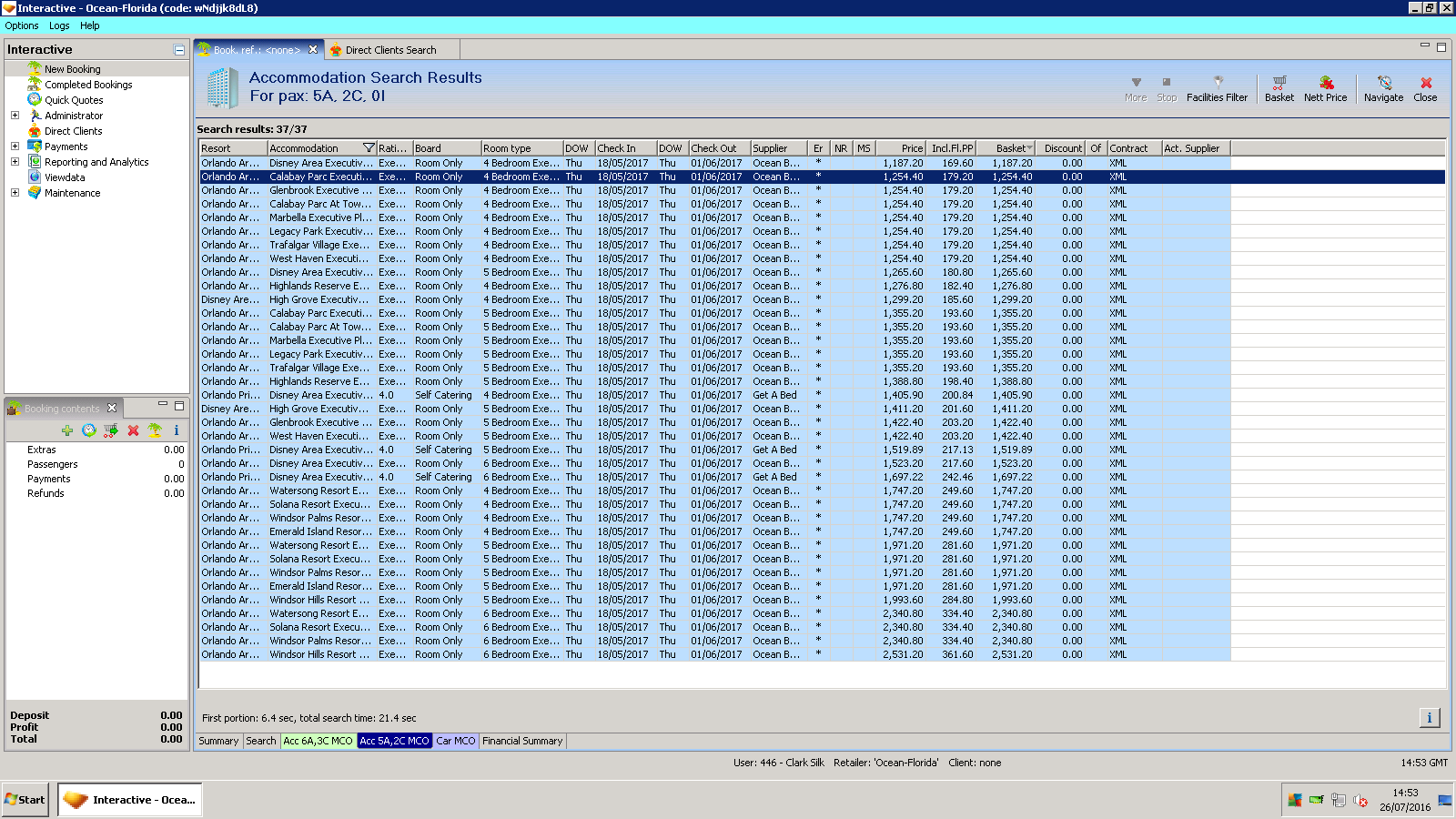
Task: Click the clock refresh icon in Booking contents
Action: coord(88,430)
